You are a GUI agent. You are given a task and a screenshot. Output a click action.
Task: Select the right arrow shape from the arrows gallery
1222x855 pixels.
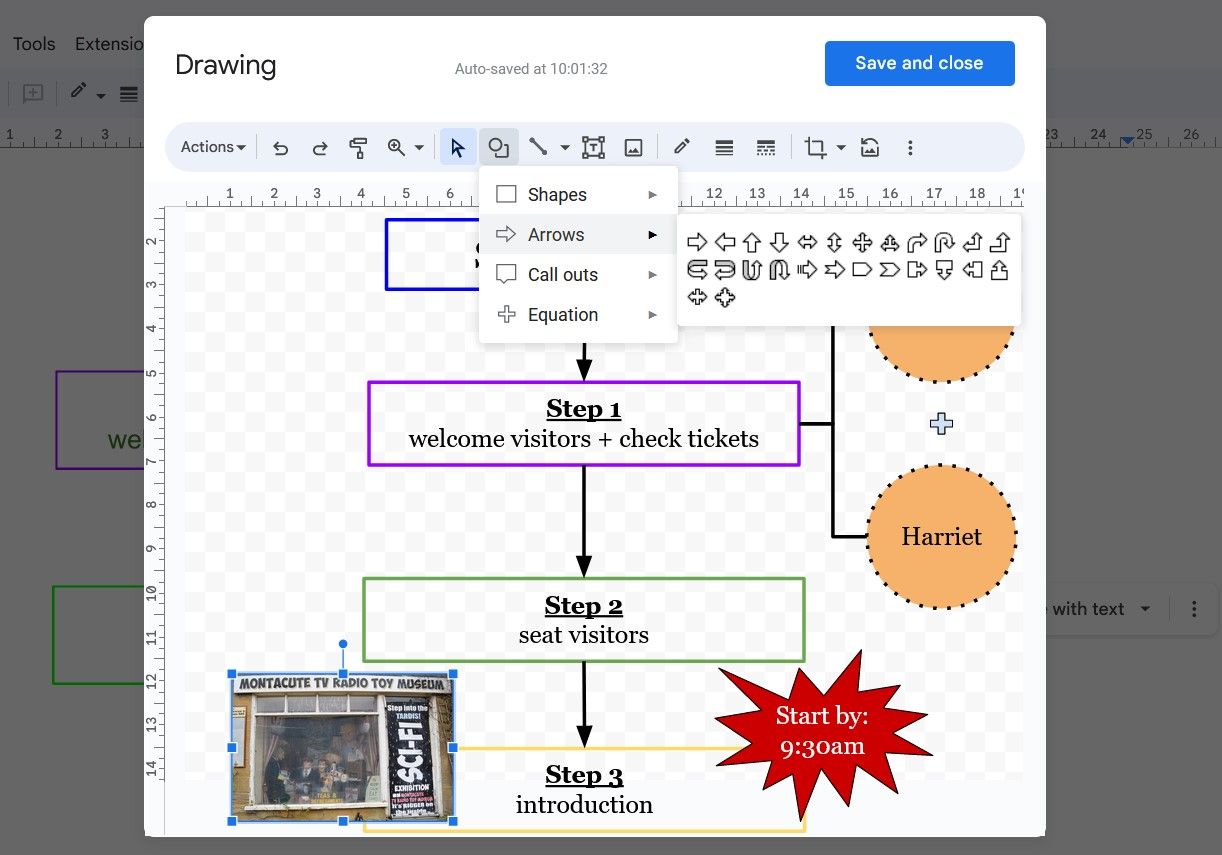point(697,242)
